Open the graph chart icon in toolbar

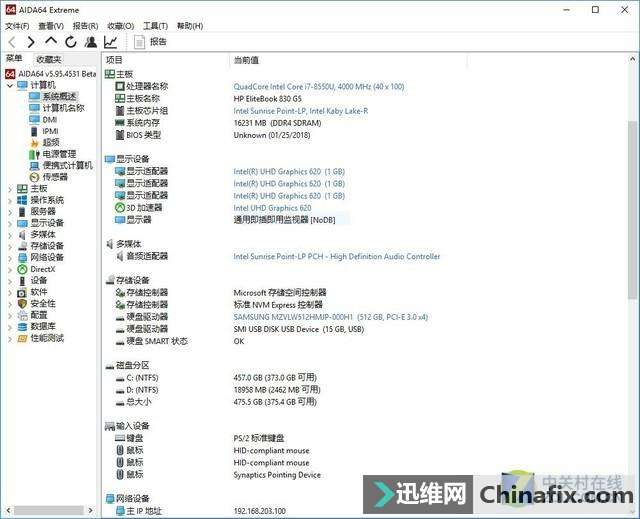(110, 42)
